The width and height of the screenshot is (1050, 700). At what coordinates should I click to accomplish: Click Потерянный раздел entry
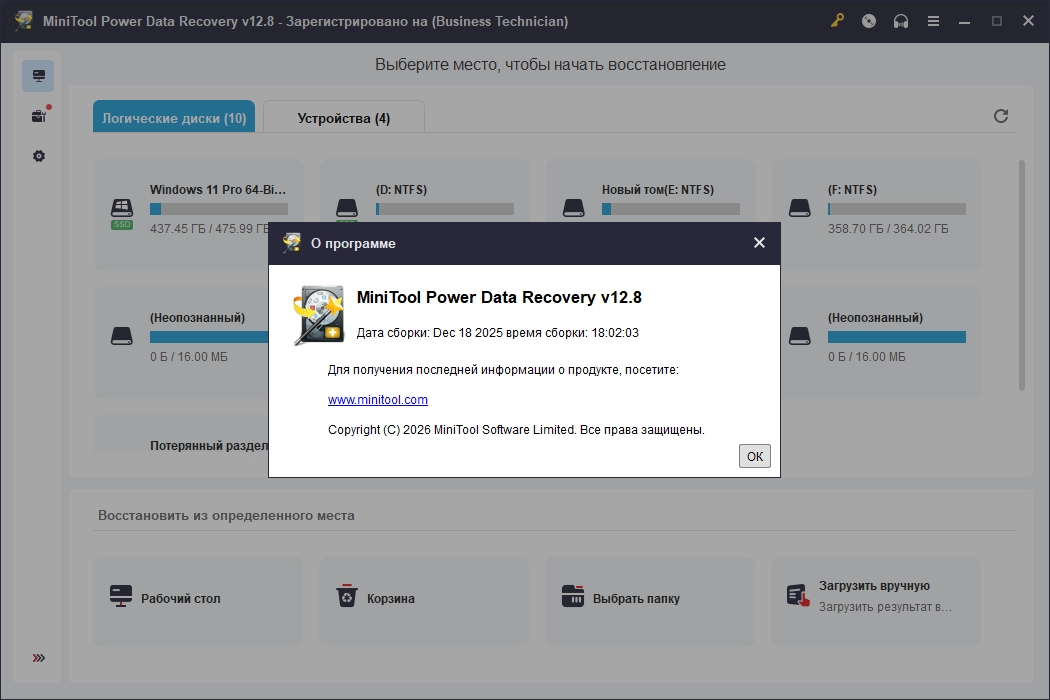click(209, 445)
